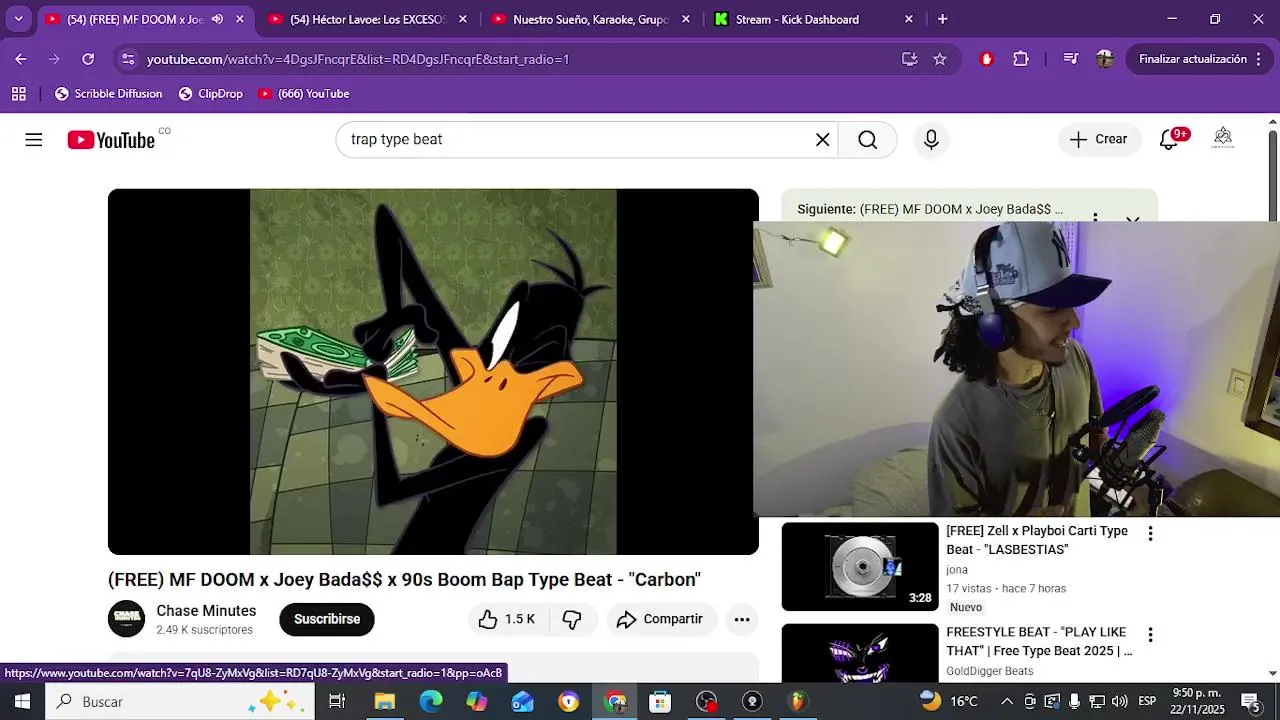Open the YouTube guide hamburger menu
The width and height of the screenshot is (1280, 720).
(34, 140)
